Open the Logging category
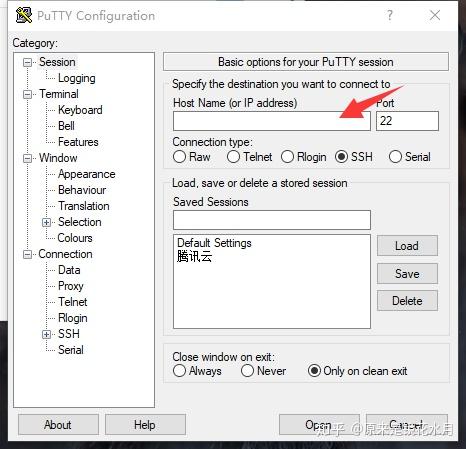This screenshot has width=466, height=449. (77, 78)
